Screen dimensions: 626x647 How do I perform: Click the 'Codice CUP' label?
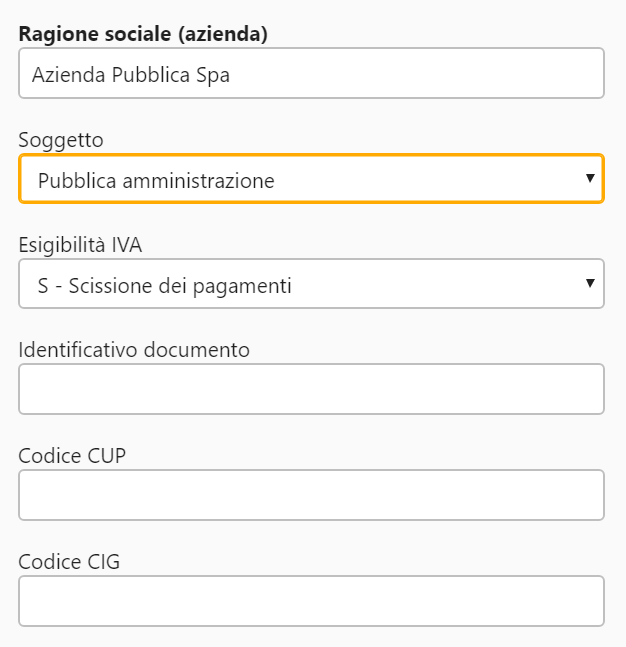[72, 455]
